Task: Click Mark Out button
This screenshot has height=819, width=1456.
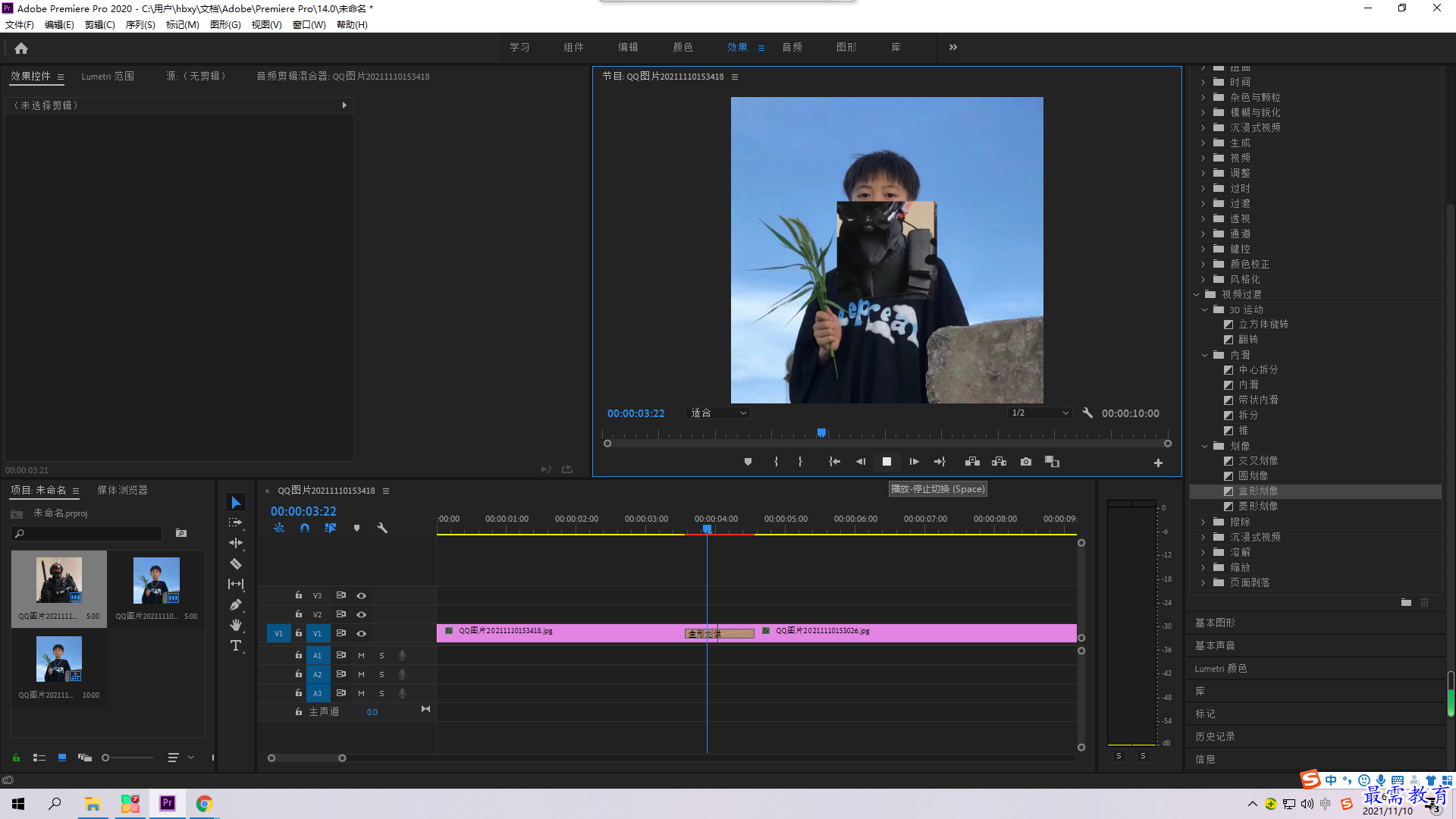Action: pos(800,462)
